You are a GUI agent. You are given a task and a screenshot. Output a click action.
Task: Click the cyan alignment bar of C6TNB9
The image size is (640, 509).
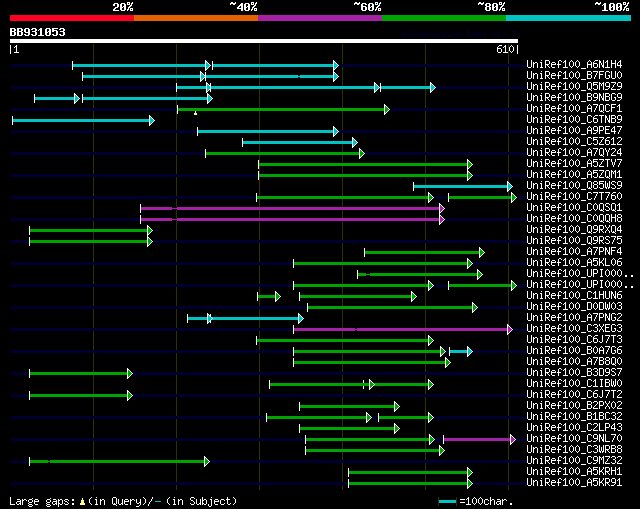coord(83,120)
